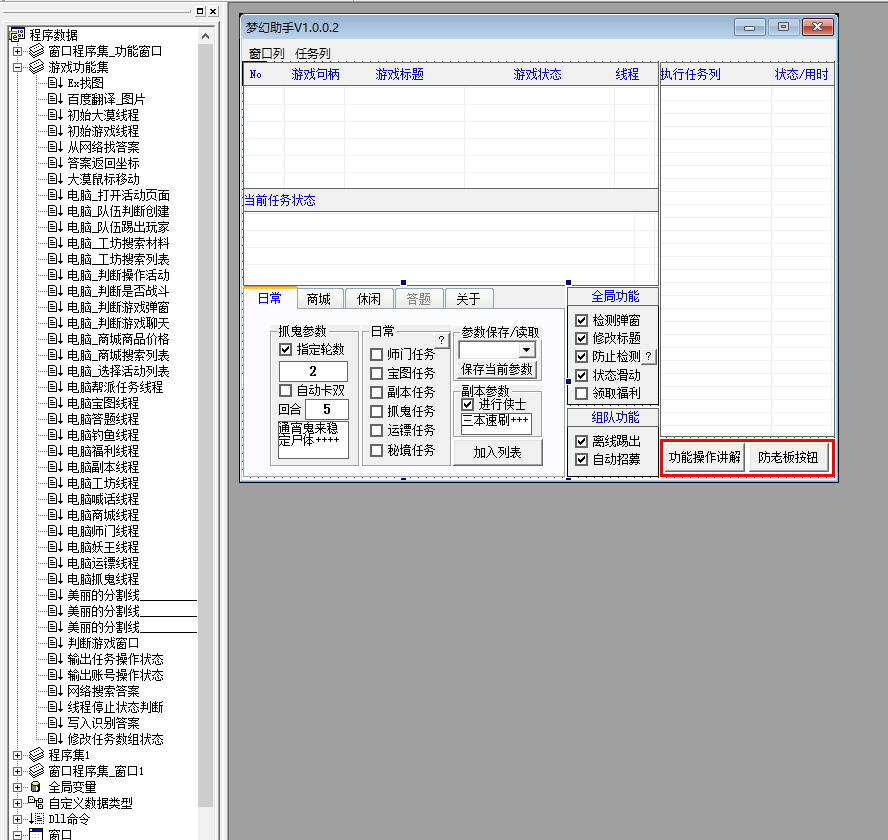Click the 全局变量 cylinder icon
The height and width of the screenshot is (840, 888).
pyautogui.click(x=36, y=787)
